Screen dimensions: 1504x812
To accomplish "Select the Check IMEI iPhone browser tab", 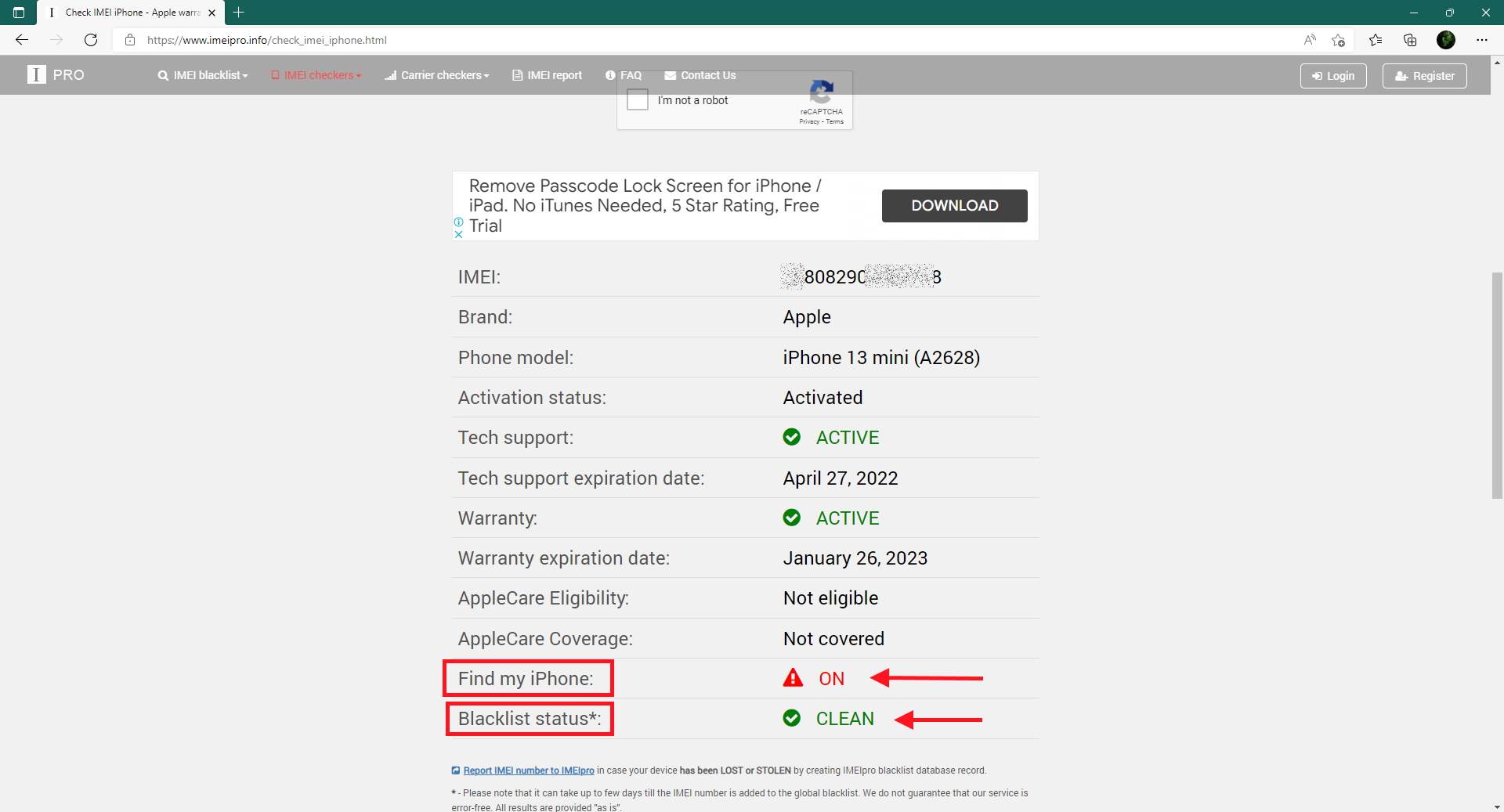I will point(125,13).
